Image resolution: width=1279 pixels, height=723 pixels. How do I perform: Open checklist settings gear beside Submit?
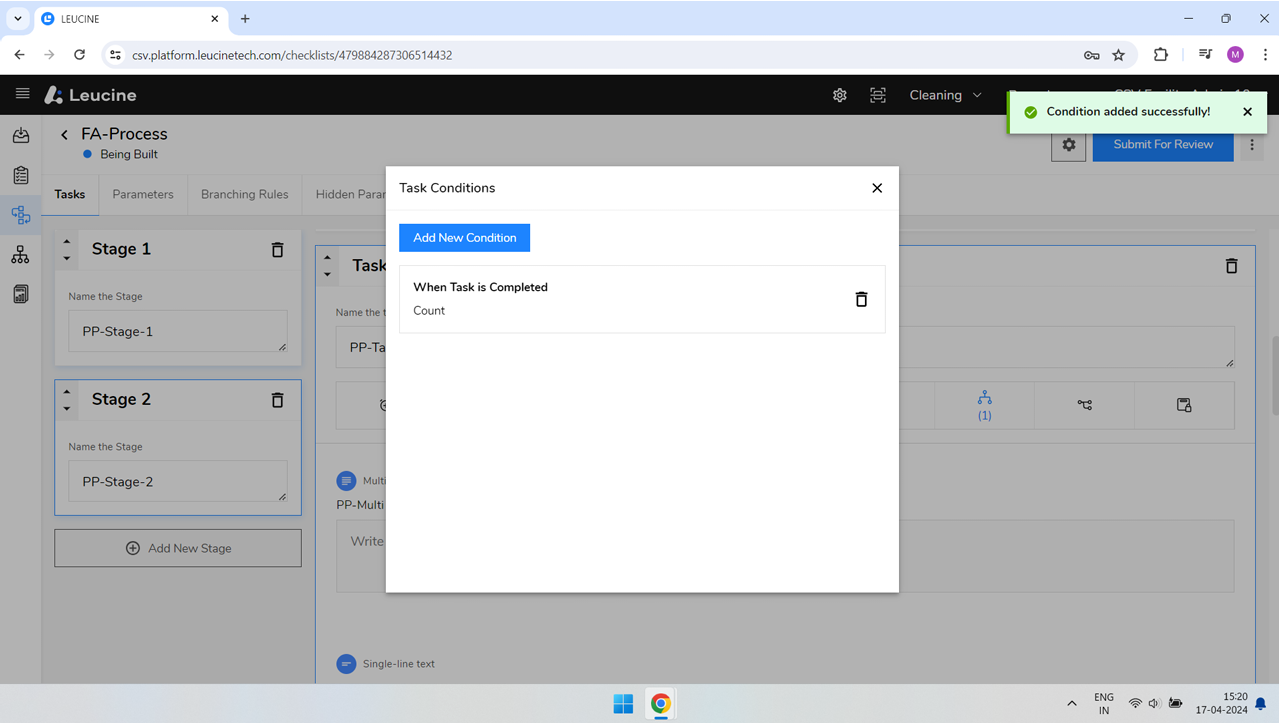[1069, 145]
